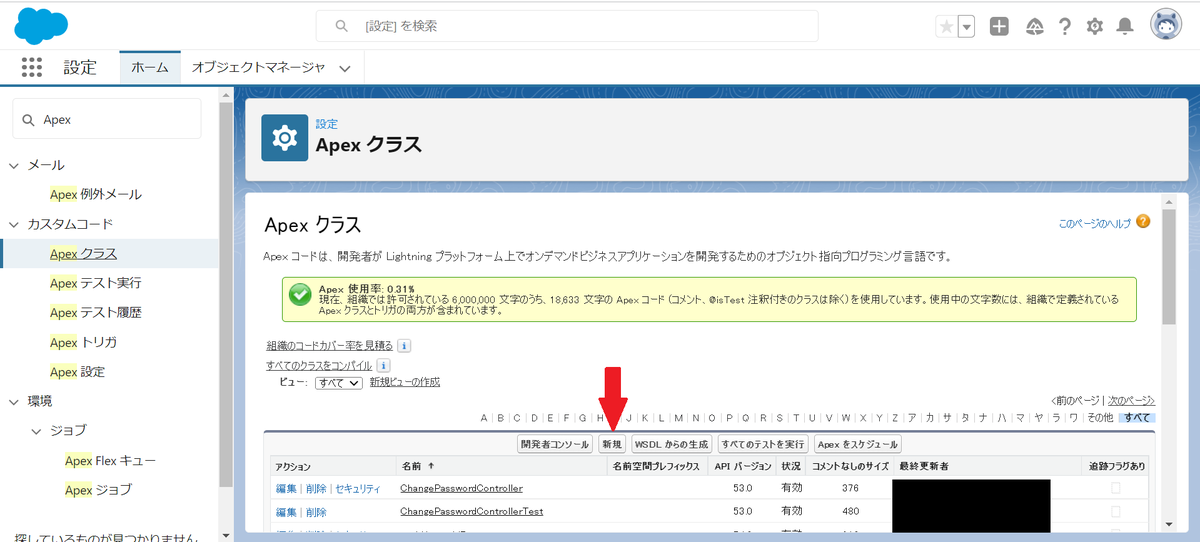
Task: Toggle trace flag checkbox for ChangePasswordController
Action: point(1115,488)
